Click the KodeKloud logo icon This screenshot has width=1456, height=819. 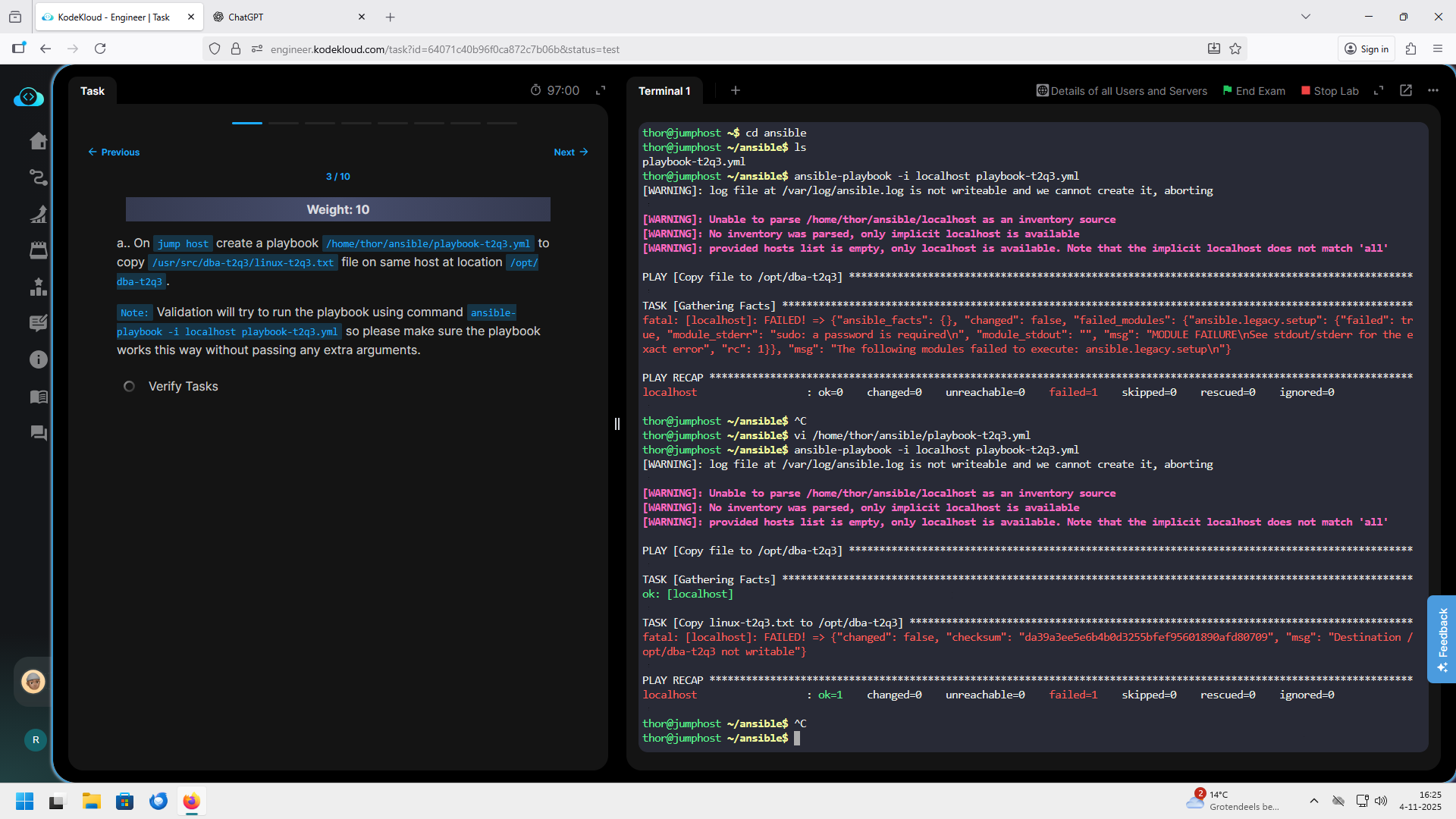(29, 97)
